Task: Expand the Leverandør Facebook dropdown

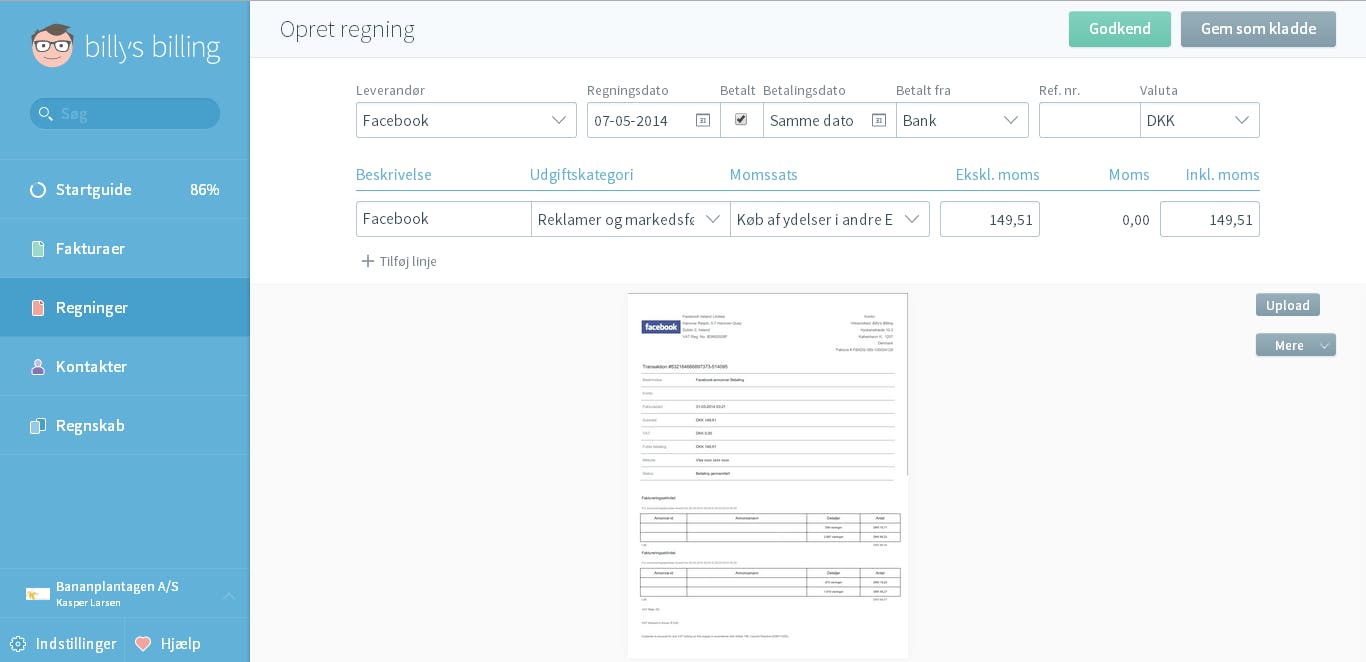Action: coord(466,120)
